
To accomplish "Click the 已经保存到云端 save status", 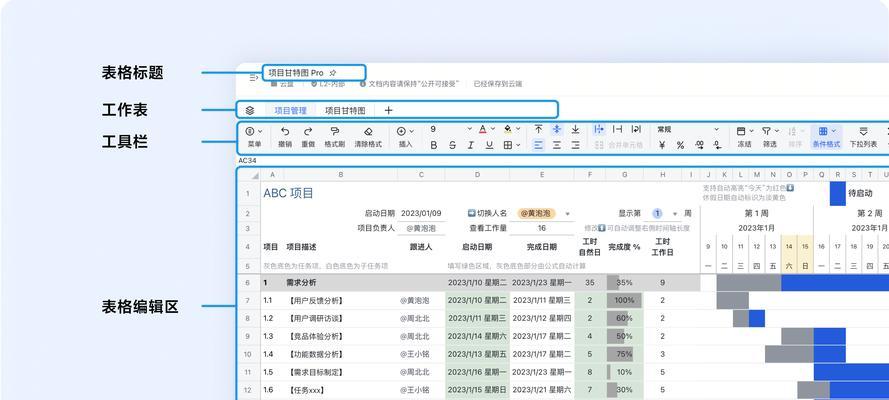I will (498, 84).
